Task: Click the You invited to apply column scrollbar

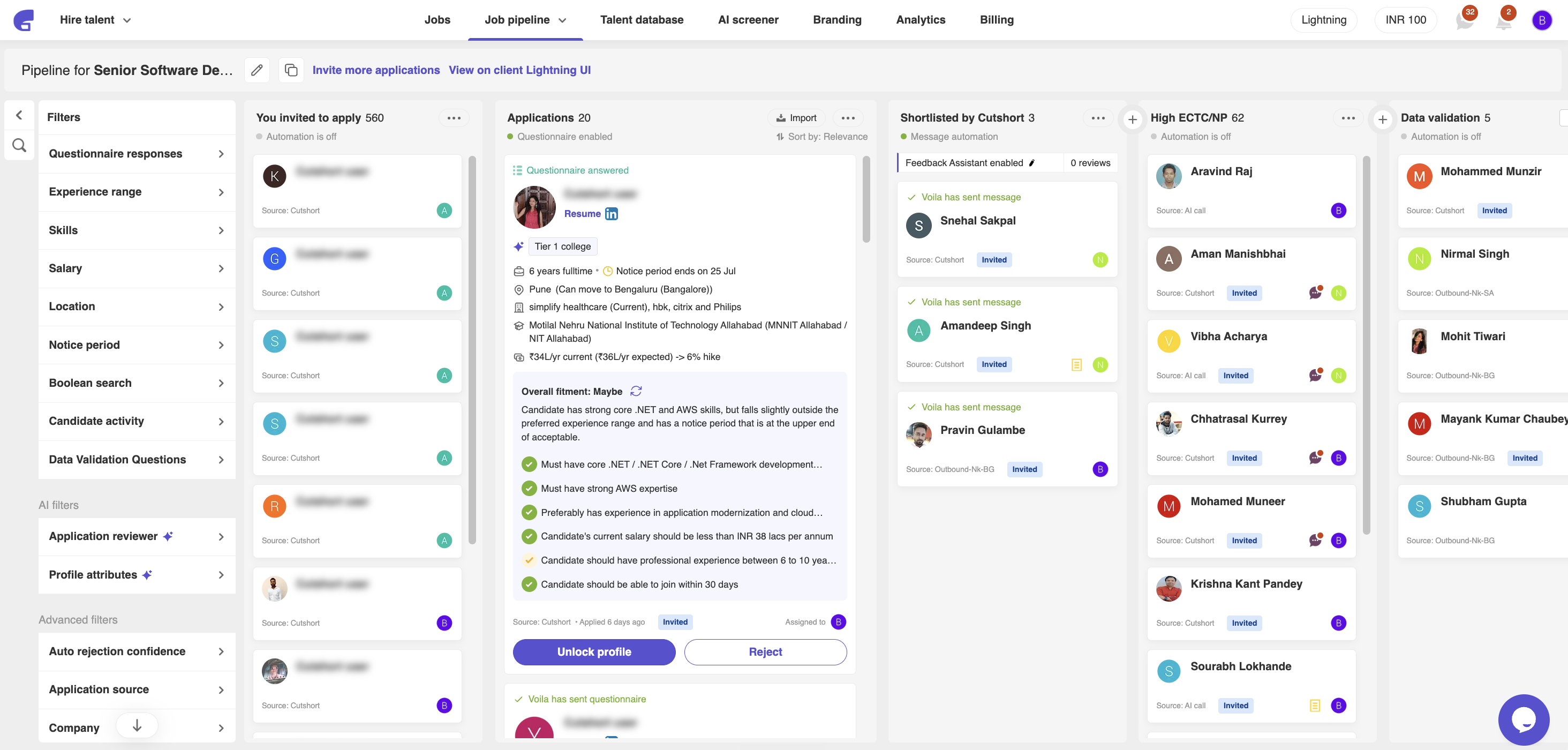Action: [472, 350]
